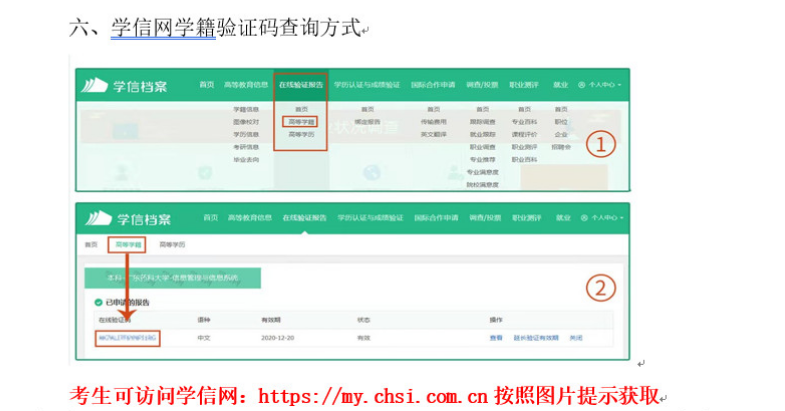
Task: Select 首页 in upper screenshot's green navbar
Action: 207,85
